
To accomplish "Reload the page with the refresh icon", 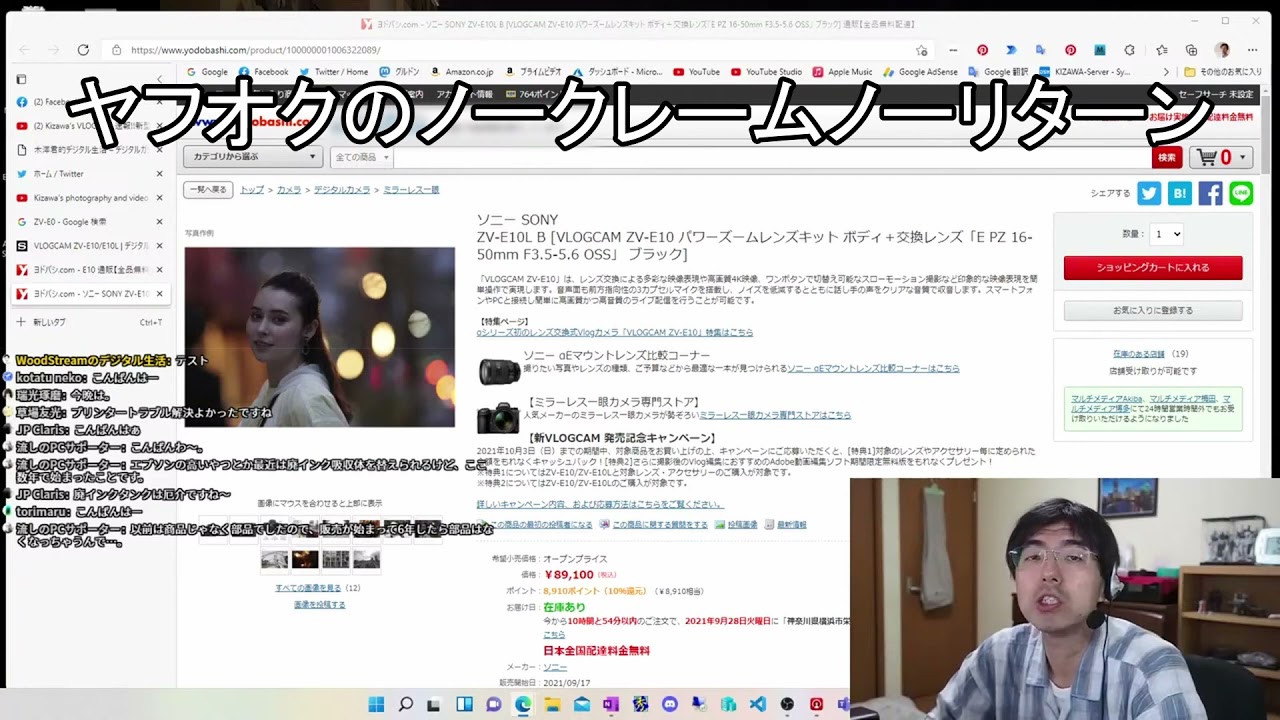I will 83,50.
